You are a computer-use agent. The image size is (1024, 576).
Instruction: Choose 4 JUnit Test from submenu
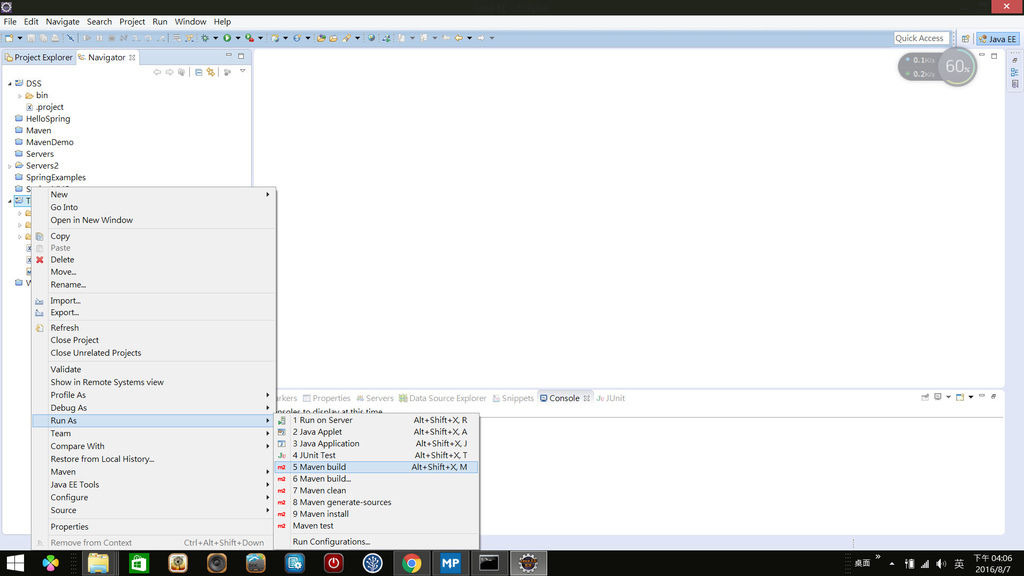377,455
